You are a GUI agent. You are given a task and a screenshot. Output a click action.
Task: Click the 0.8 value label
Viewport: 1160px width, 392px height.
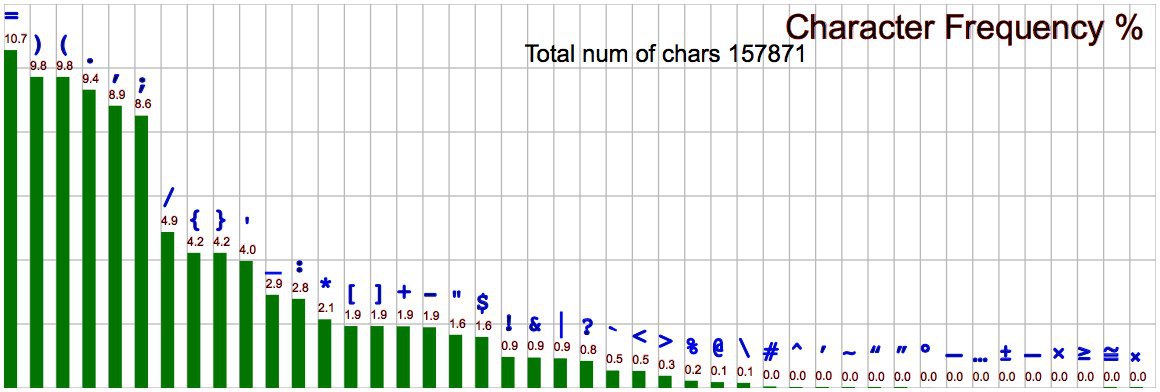click(588, 349)
